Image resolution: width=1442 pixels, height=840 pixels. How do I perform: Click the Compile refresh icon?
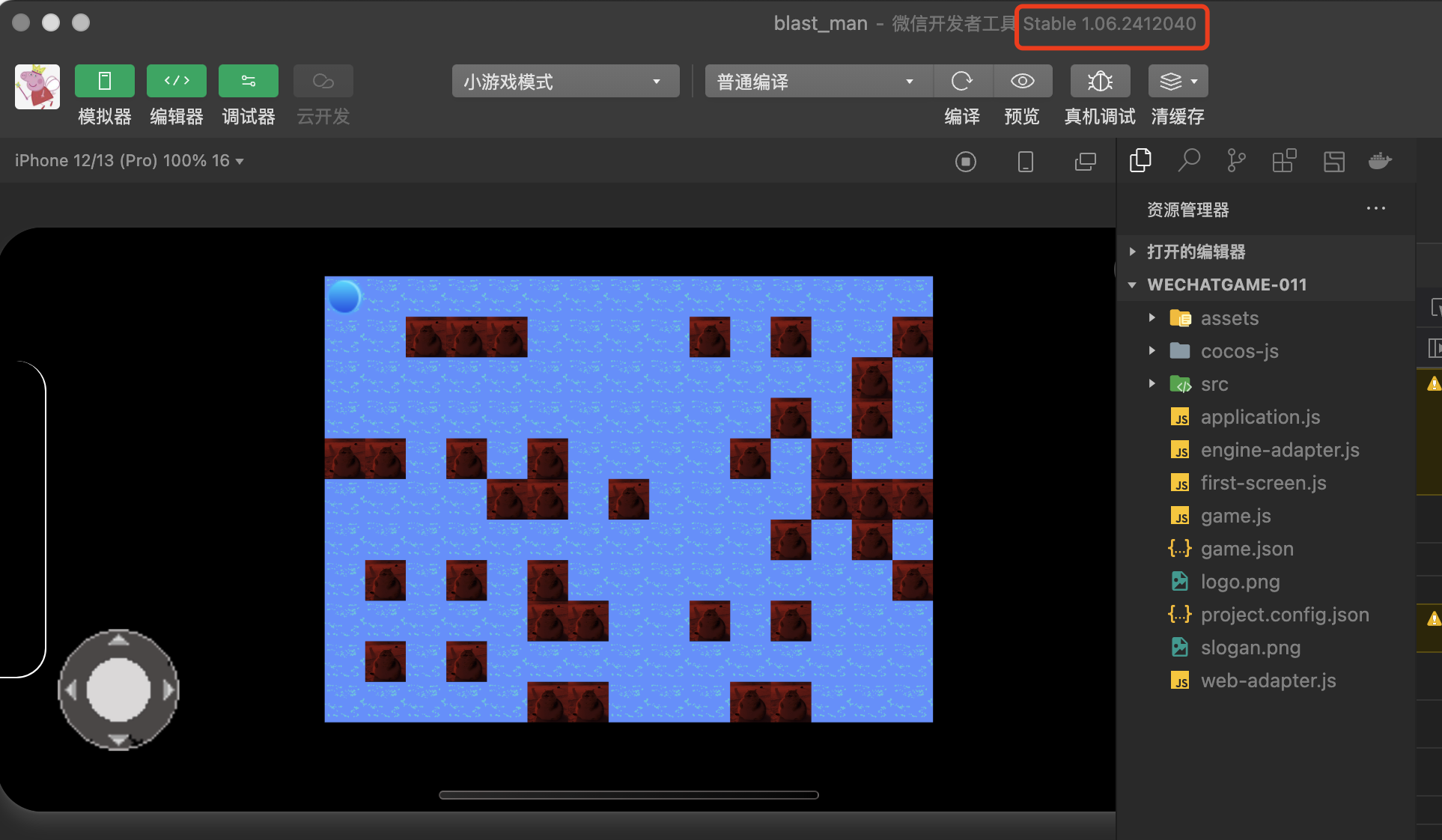[962, 81]
